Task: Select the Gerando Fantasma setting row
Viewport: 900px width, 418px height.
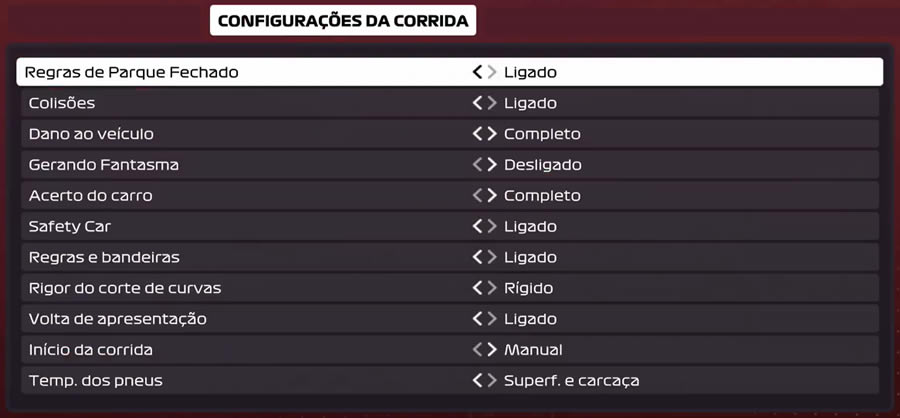Action: [450, 165]
